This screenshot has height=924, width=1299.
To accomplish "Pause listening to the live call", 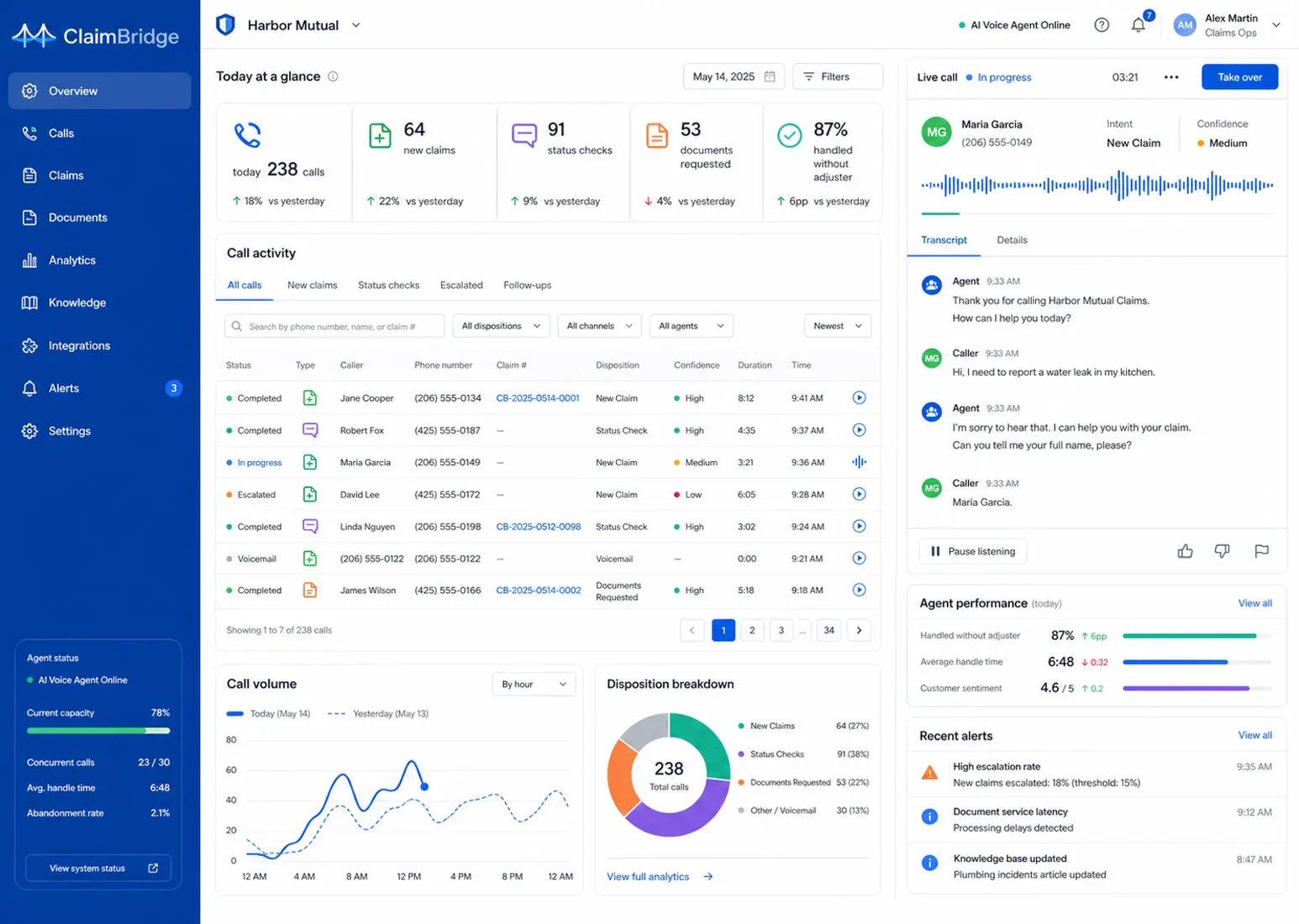I will tap(973, 551).
